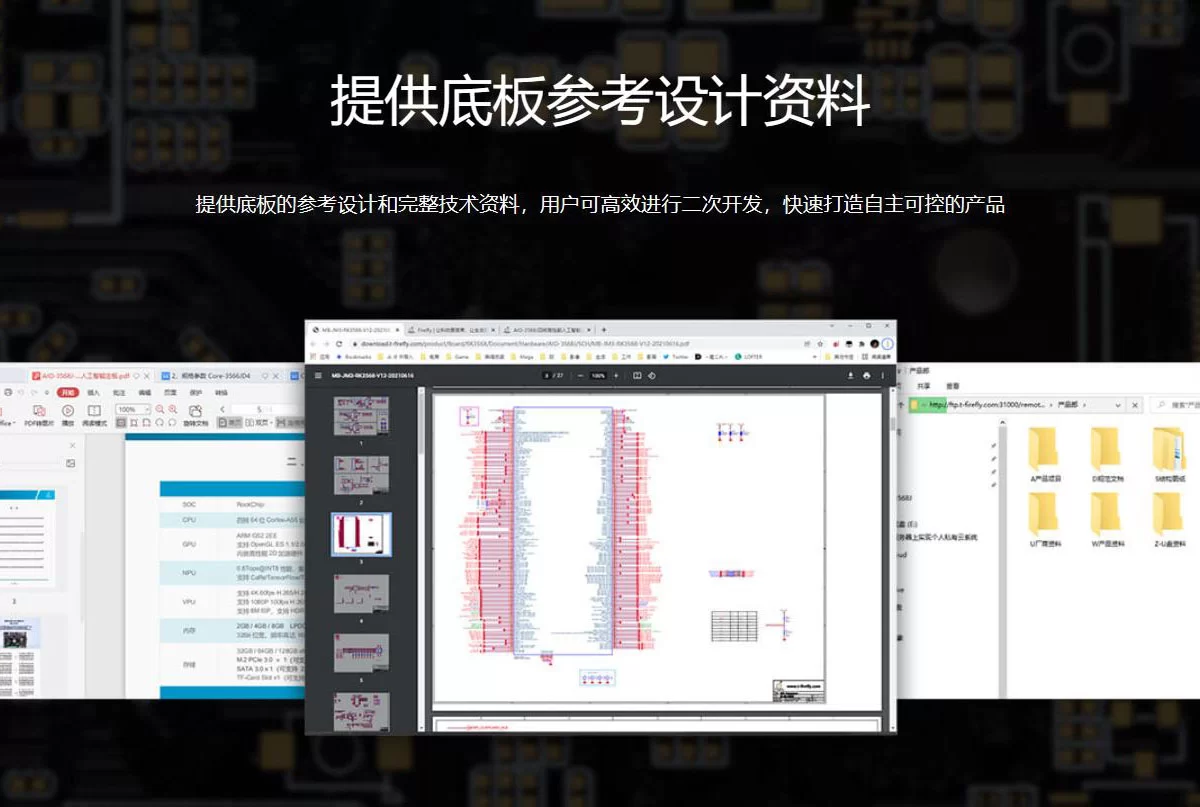Open the 查看 tab in Explorer ribbon

953,386
